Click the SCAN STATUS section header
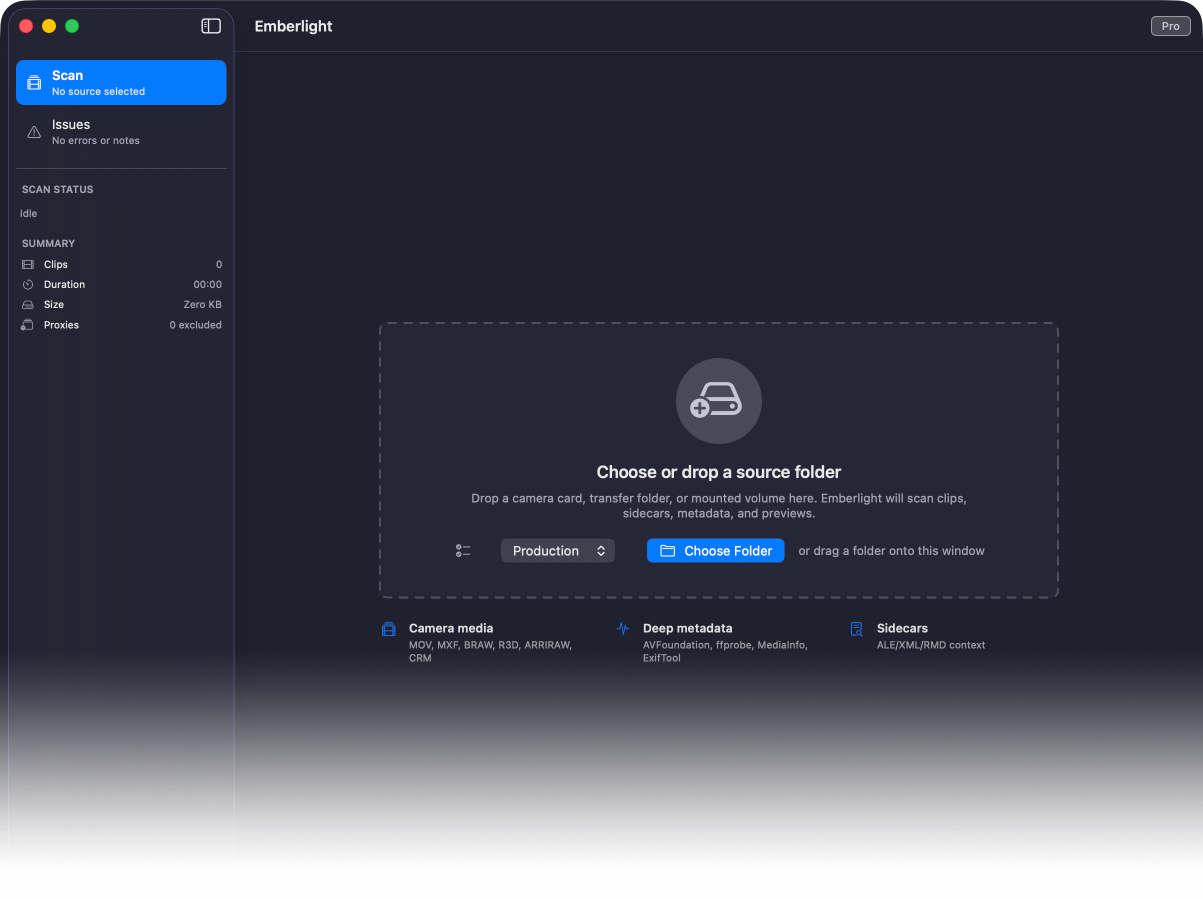The height and width of the screenshot is (899, 1203). point(58,189)
